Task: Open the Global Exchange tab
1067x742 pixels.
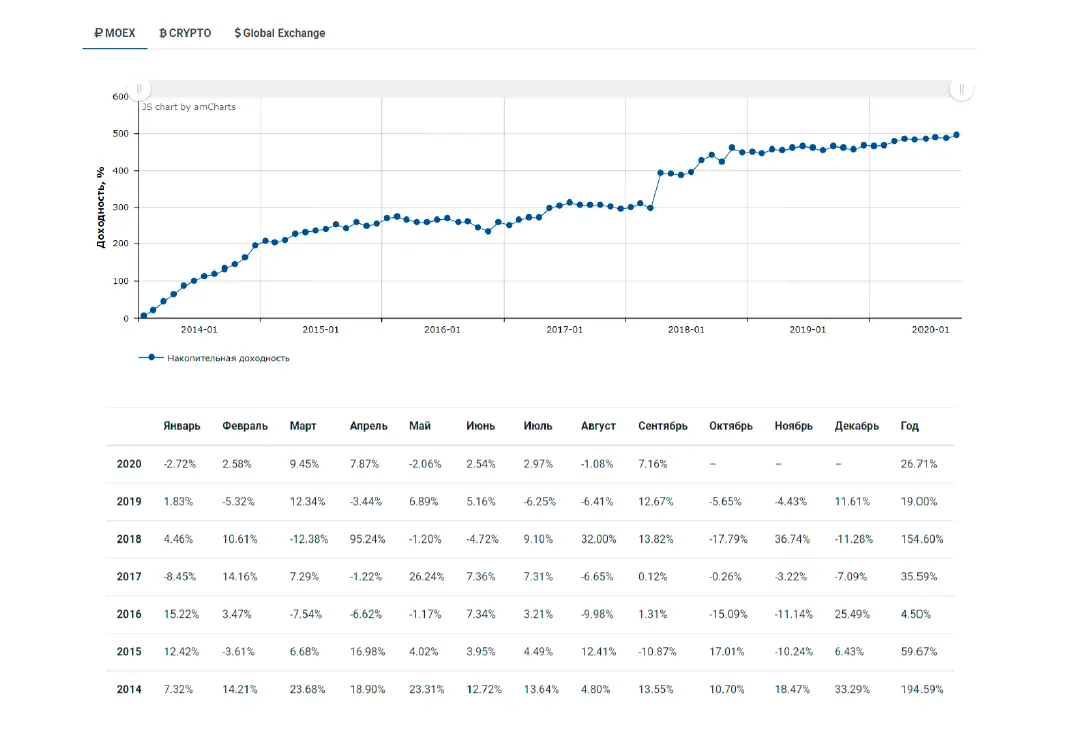Action: (280, 33)
